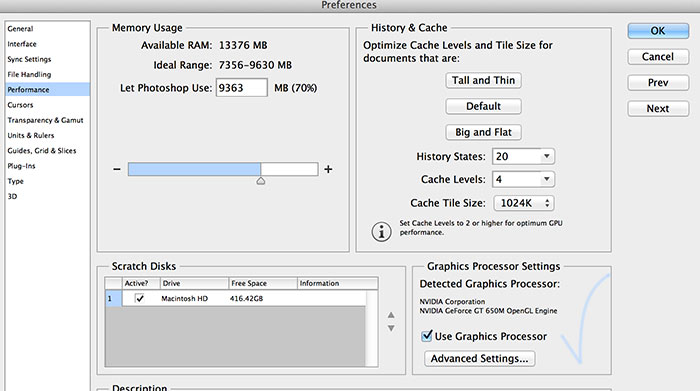Click the Active? column header
700x391 pixels.
coord(141,283)
